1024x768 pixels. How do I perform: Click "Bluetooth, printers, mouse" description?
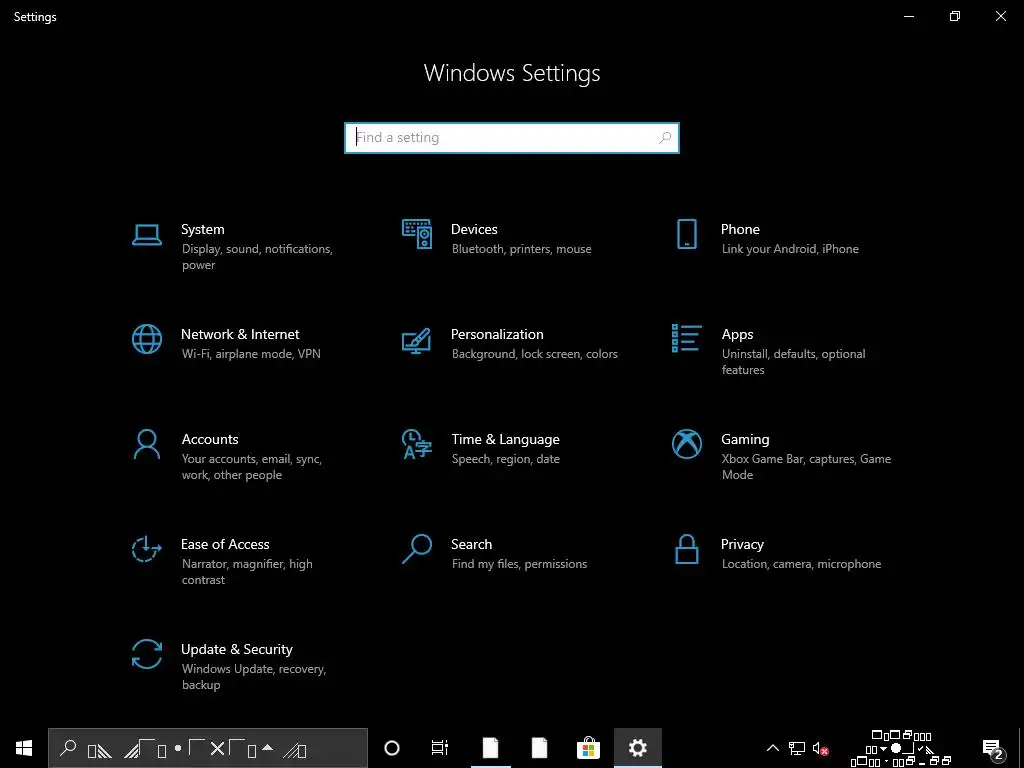(521, 249)
